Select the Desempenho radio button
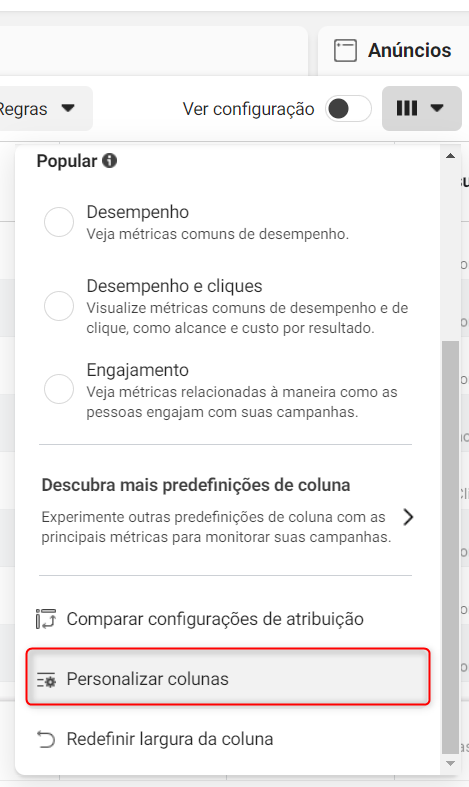 [59, 222]
